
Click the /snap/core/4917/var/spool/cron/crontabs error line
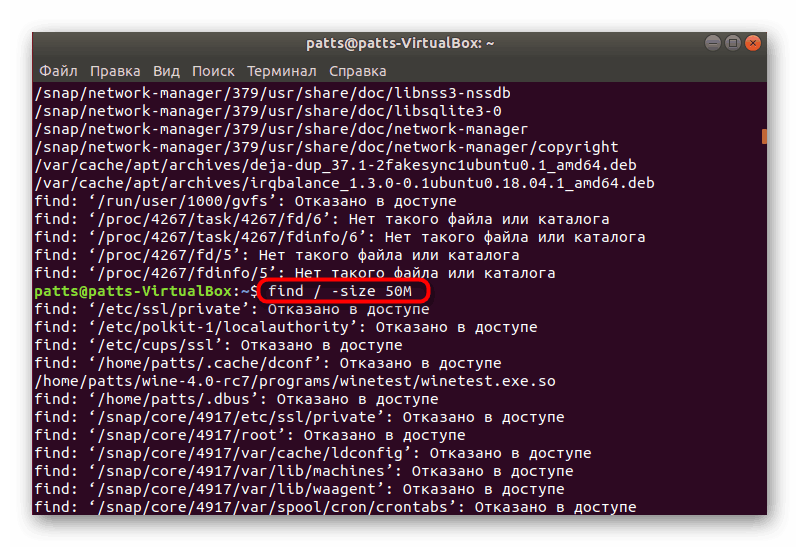[336, 507]
